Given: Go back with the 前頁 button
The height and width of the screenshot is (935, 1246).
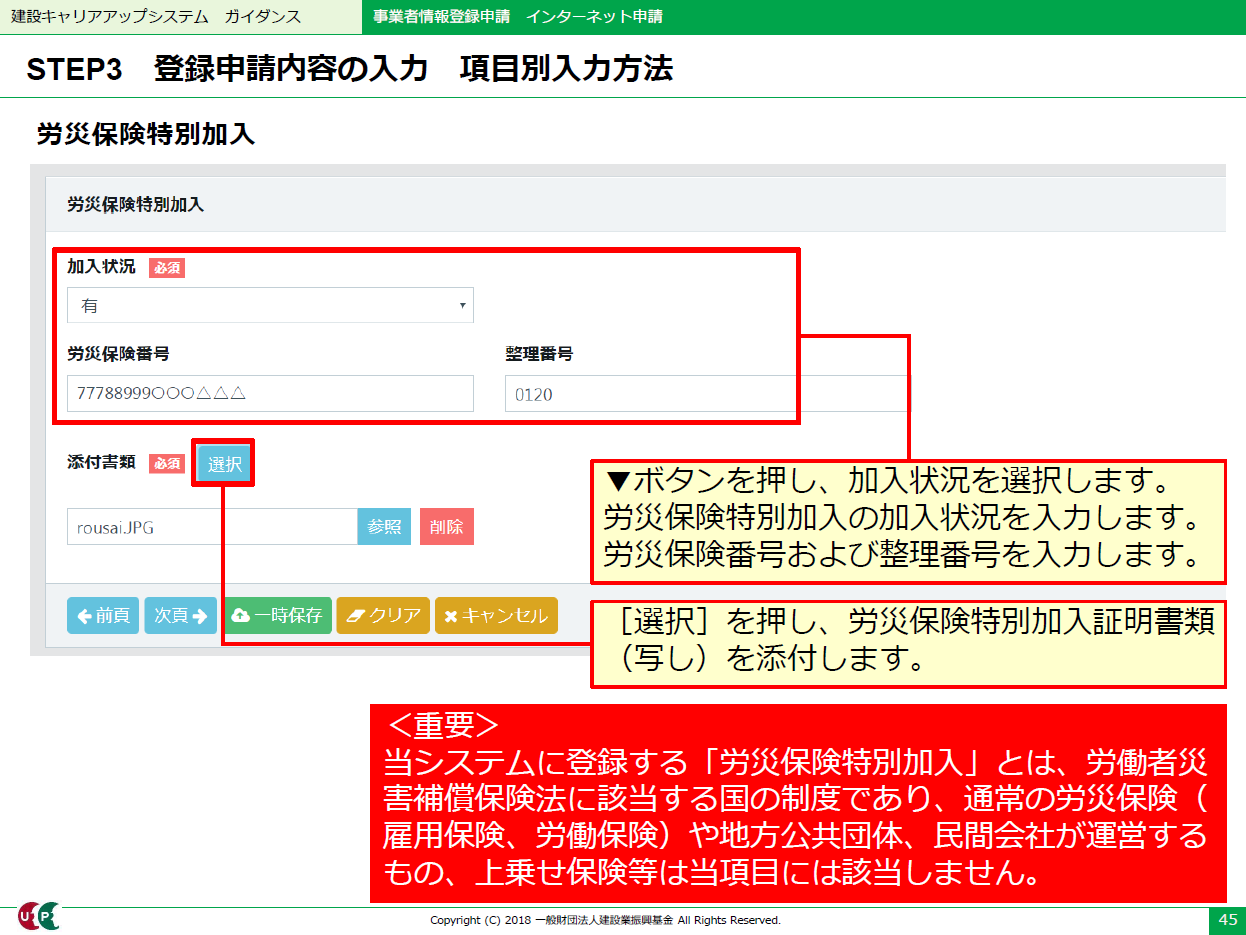Looking at the screenshot, I should (x=103, y=616).
